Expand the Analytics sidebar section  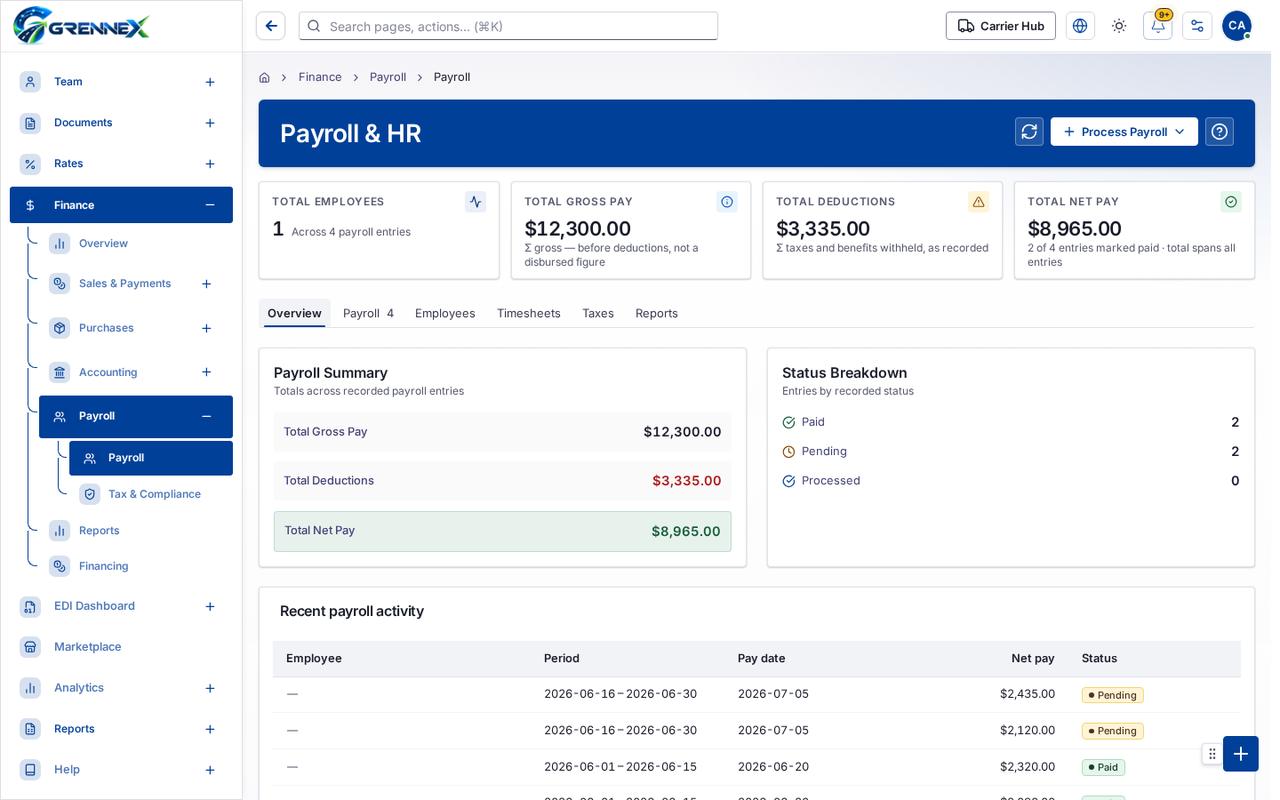pos(210,688)
